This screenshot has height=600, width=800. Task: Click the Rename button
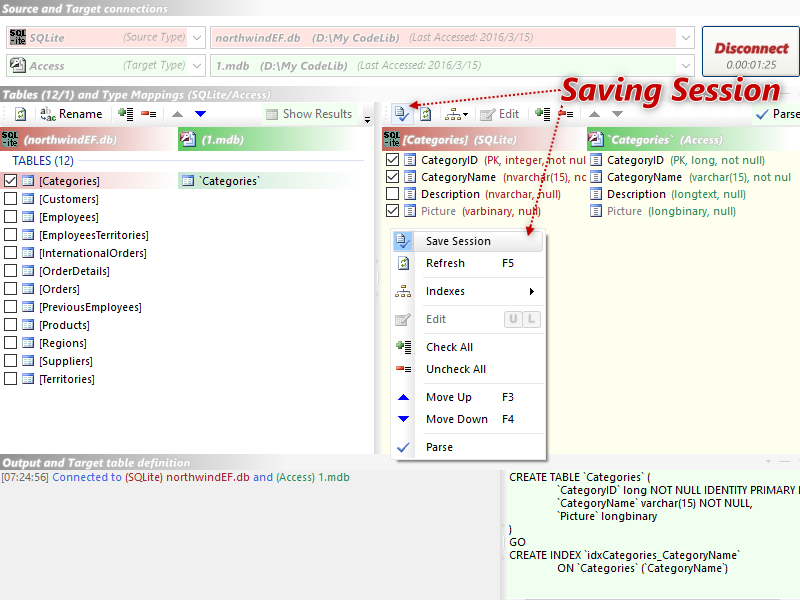tap(71, 114)
